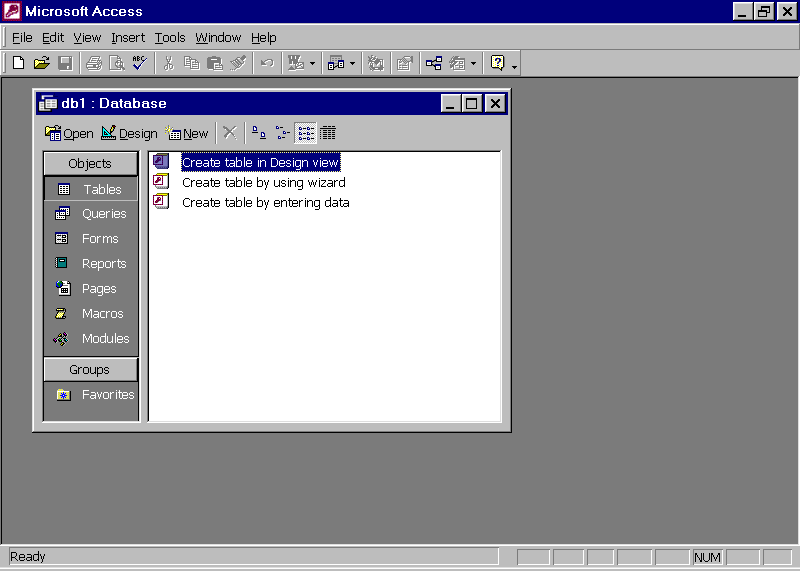Click the NUM indicator in status bar
Image resolution: width=800 pixels, height=571 pixels.
click(x=707, y=557)
